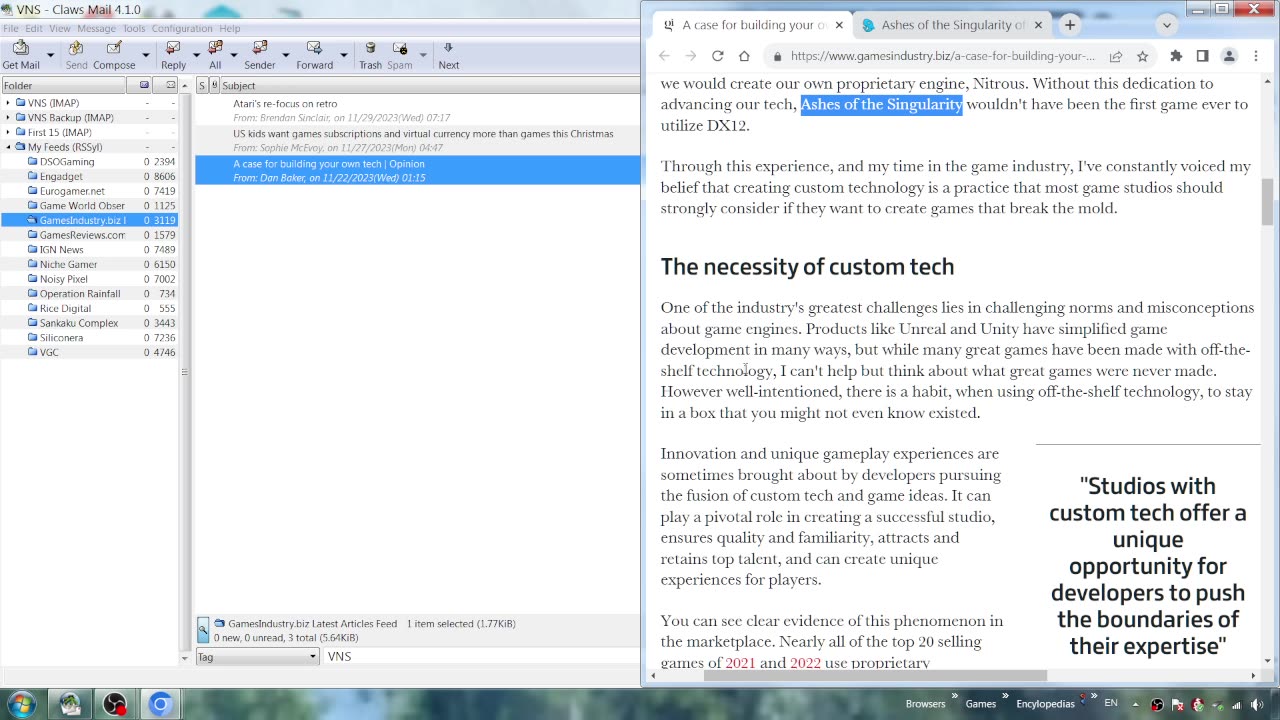Click the VNS search input field

pyautogui.click(x=481, y=656)
